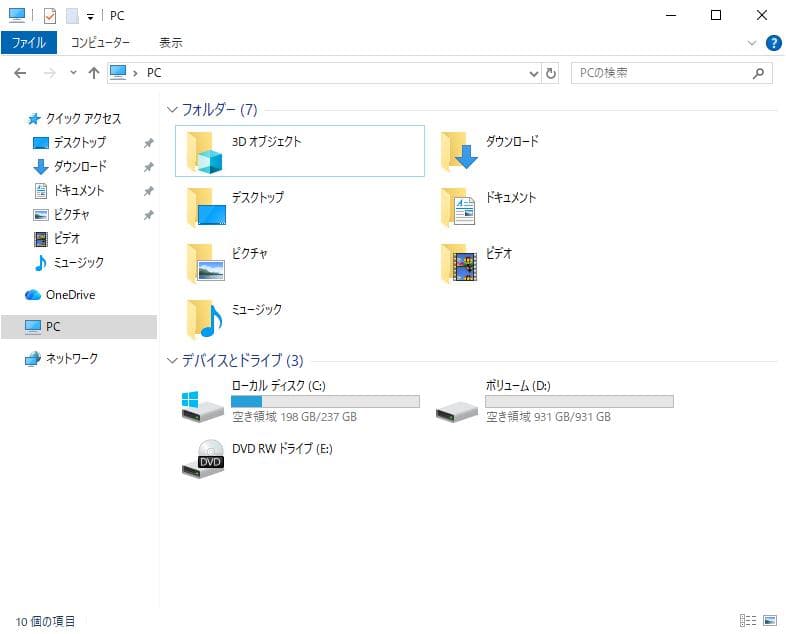Open Help with the blue question mark icon
This screenshot has height=634, width=786.
click(x=773, y=43)
